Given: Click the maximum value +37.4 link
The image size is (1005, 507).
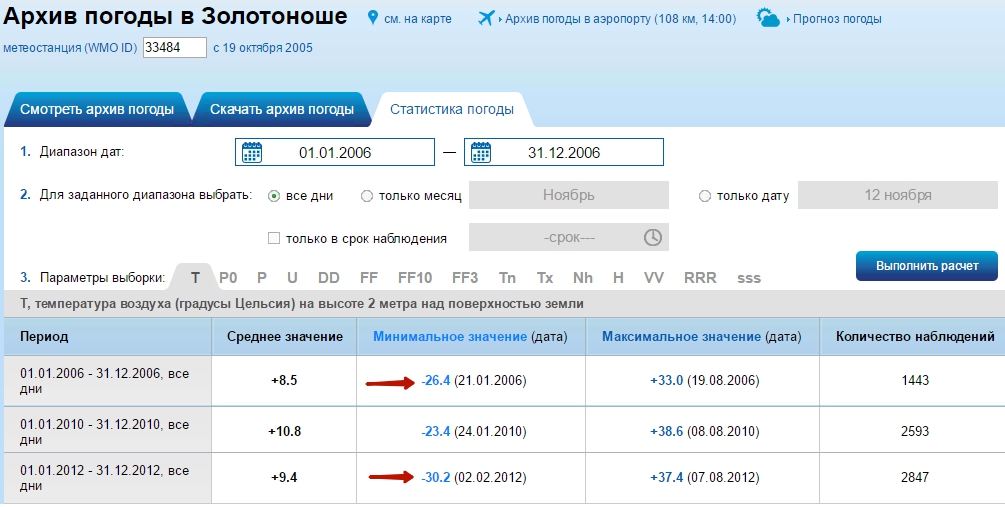Looking at the screenshot, I should pos(667,478).
